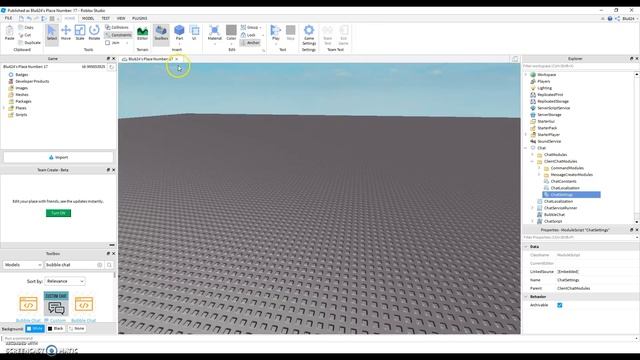Click the toolbox search magnifier icon

109,265
